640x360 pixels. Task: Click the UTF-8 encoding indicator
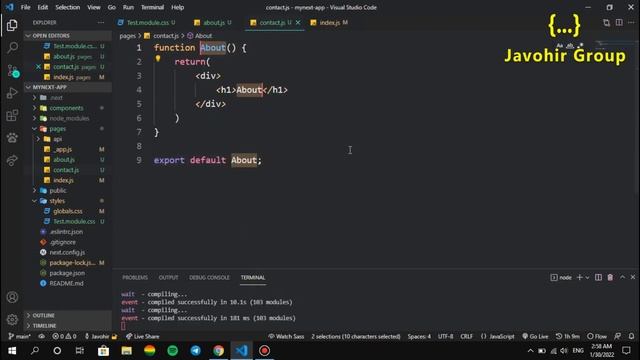pyautogui.click(x=445, y=336)
